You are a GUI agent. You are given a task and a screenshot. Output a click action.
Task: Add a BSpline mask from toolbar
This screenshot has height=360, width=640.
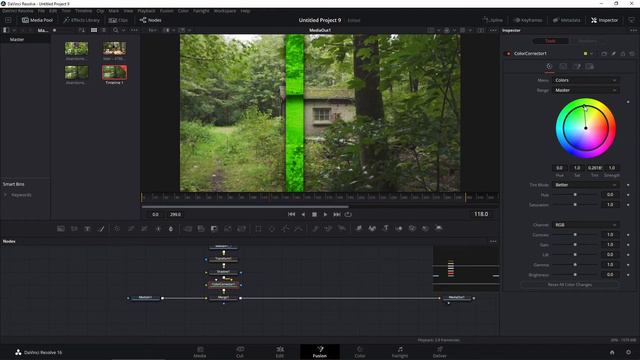pos(298,229)
